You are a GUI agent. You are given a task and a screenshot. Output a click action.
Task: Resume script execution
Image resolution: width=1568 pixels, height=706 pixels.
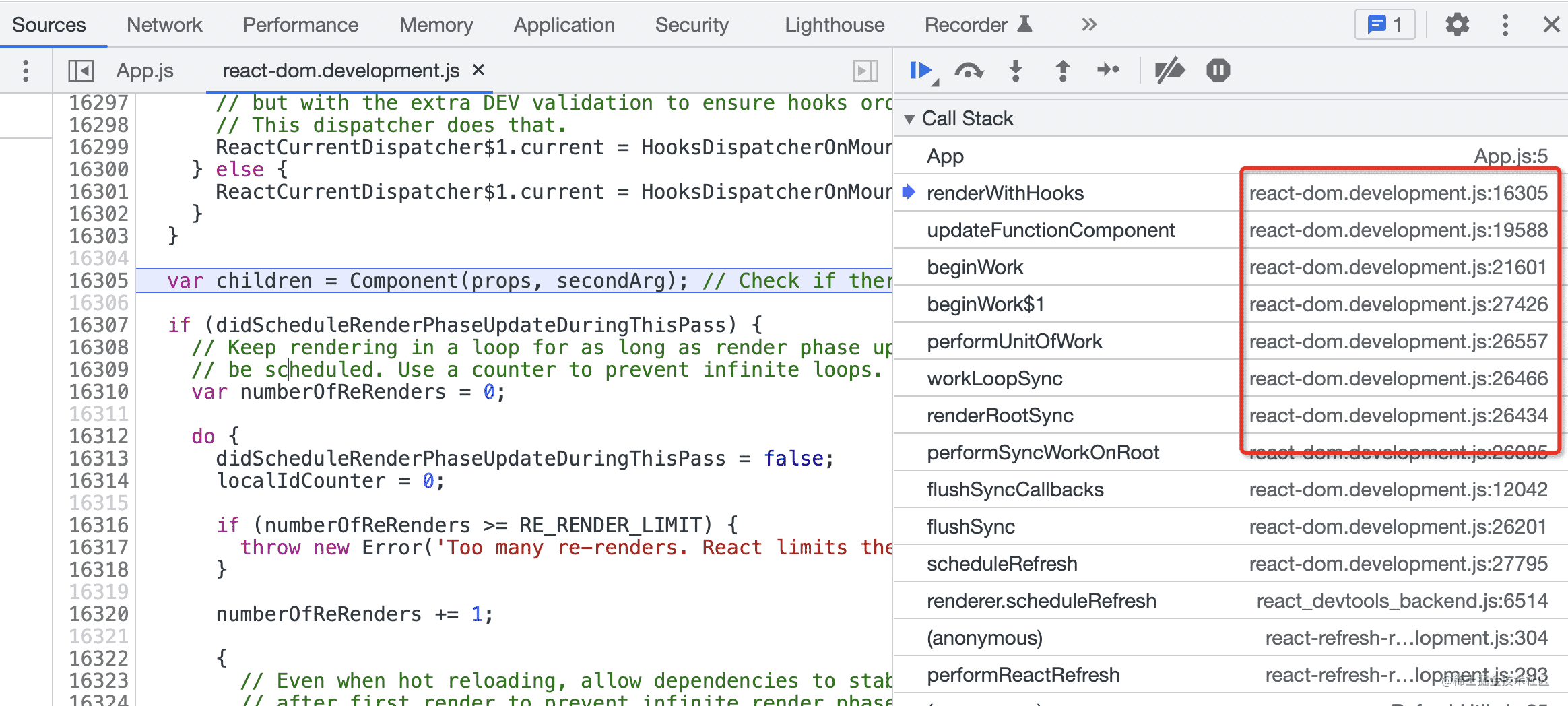921,71
